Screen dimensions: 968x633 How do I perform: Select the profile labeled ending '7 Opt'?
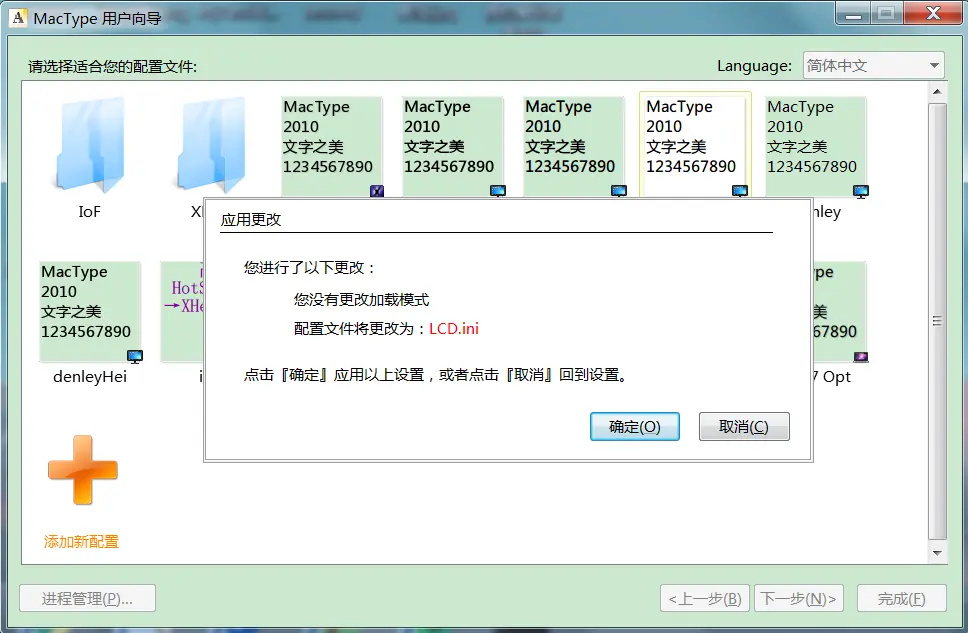[x=840, y=311]
